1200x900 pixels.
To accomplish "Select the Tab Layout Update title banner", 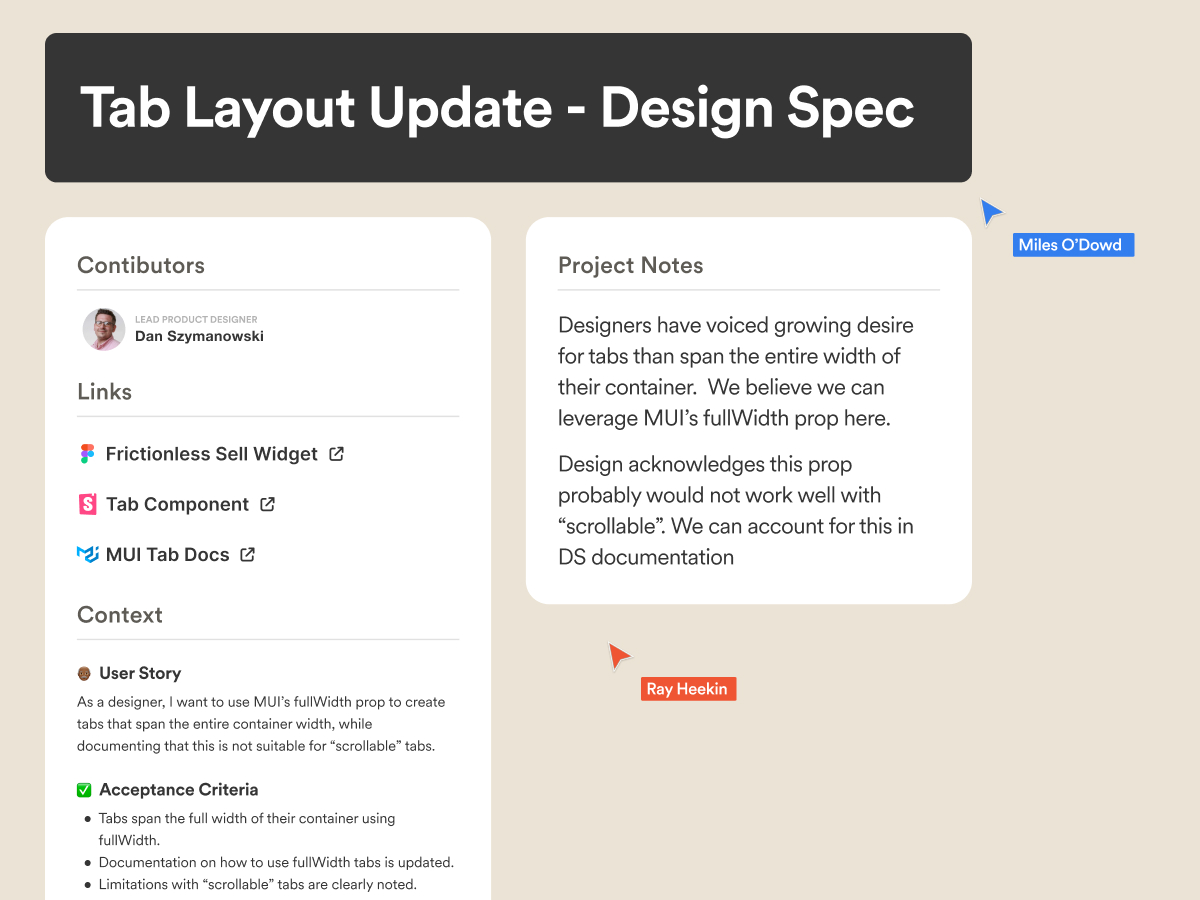I will (x=508, y=108).
